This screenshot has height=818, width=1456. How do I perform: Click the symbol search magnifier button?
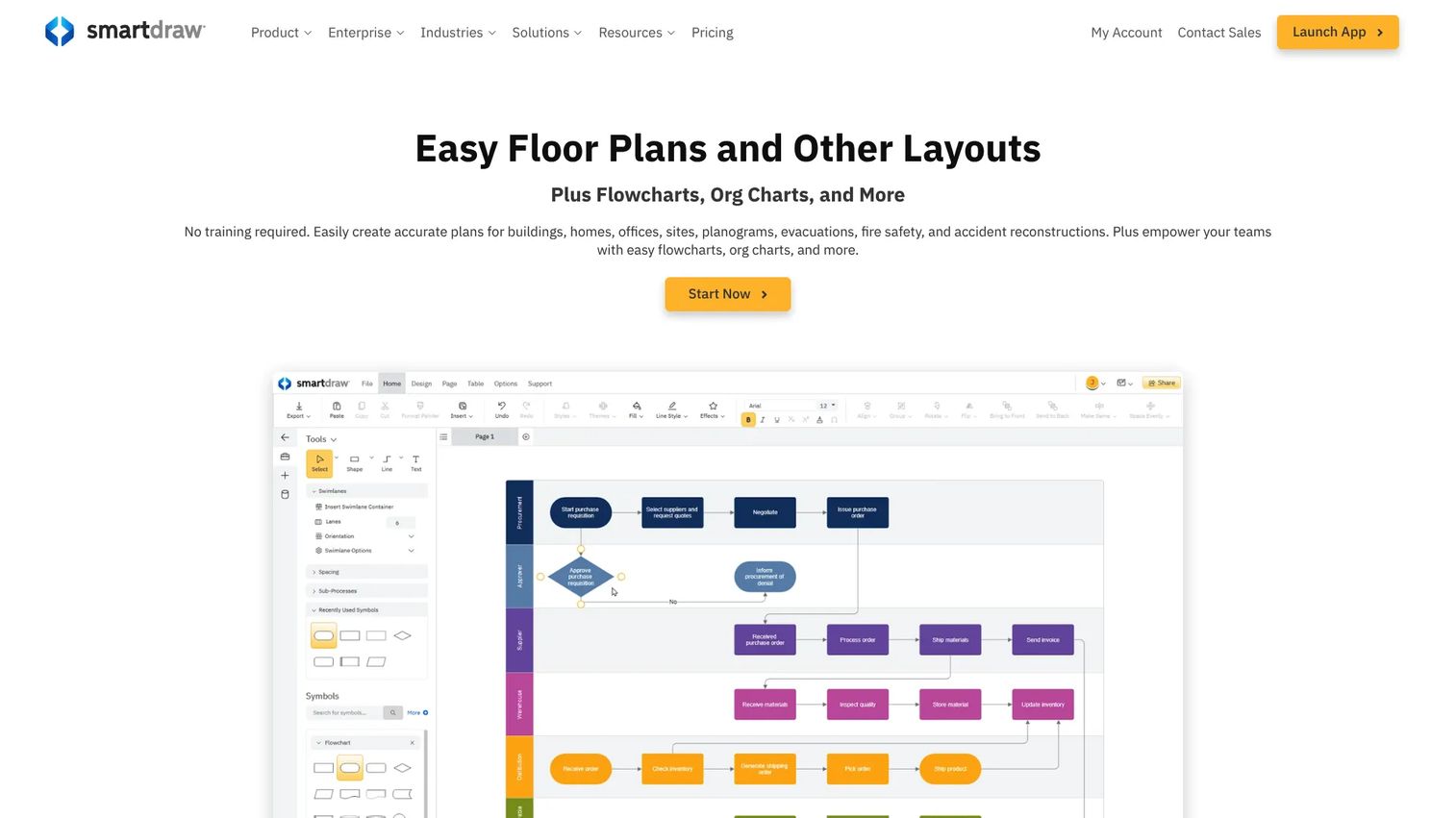(x=392, y=712)
